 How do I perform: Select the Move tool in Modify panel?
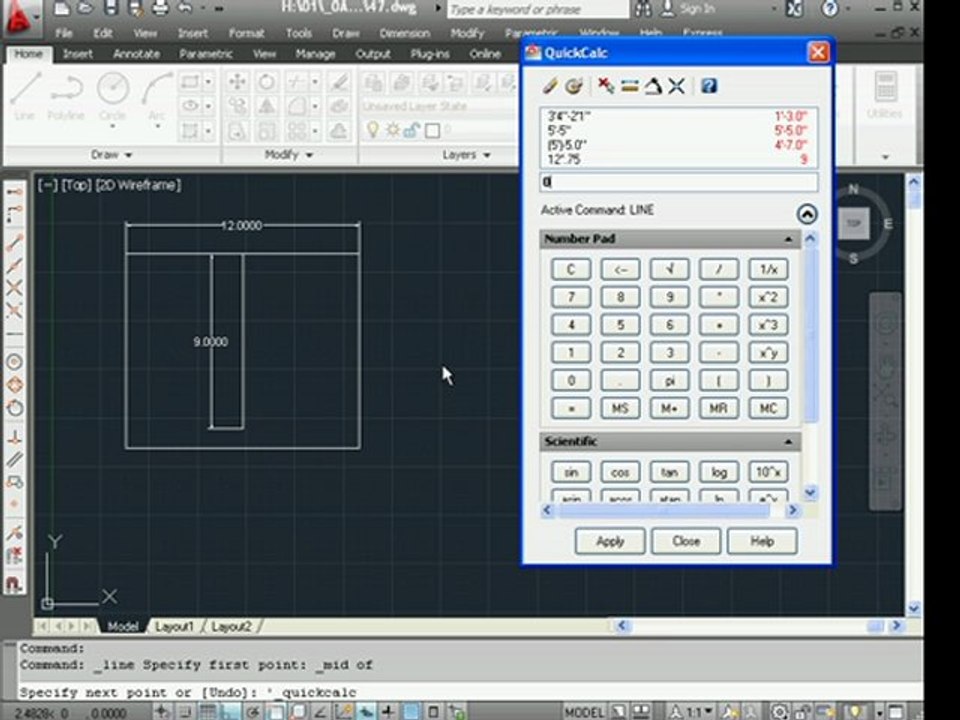pos(237,81)
